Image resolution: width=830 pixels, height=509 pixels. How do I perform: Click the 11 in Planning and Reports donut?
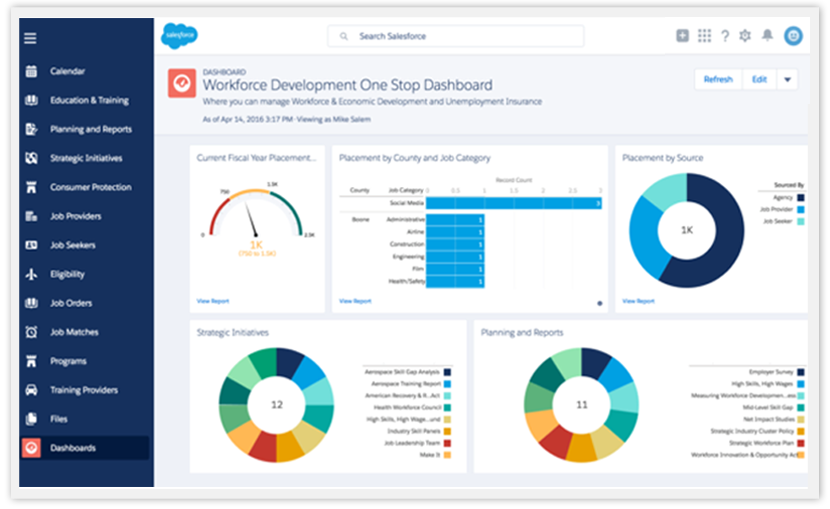pos(582,405)
